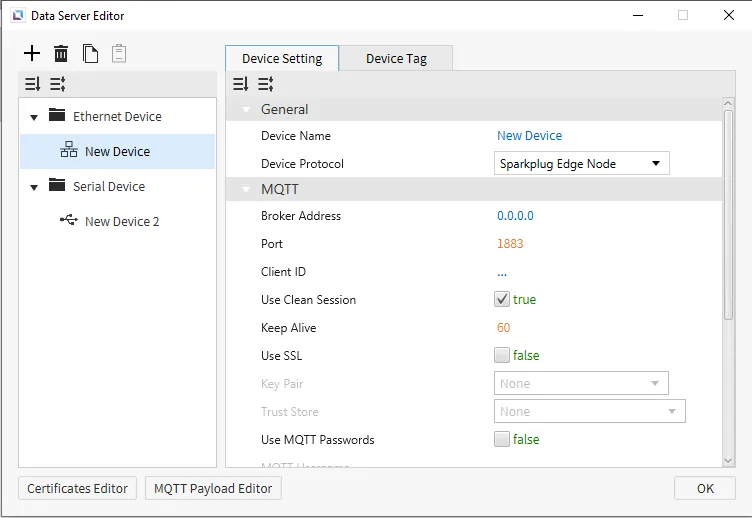Image resolution: width=752 pixels, height=518 pixels.
Task: Switch to the Device Tag tab
Action: (x=396, y=58)
